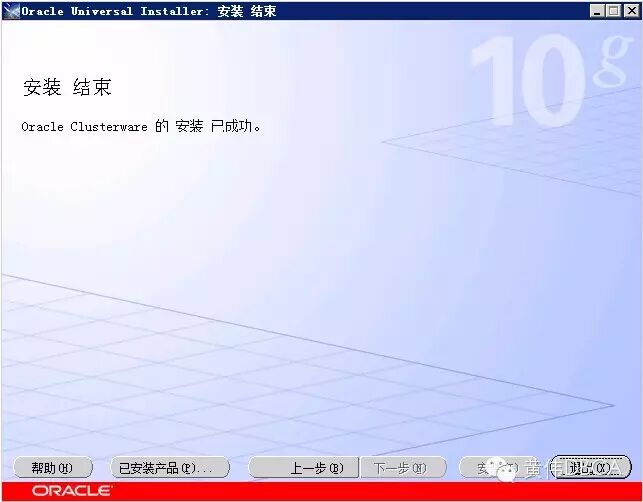Go back with the 上一步(B) button

point(303,468)
